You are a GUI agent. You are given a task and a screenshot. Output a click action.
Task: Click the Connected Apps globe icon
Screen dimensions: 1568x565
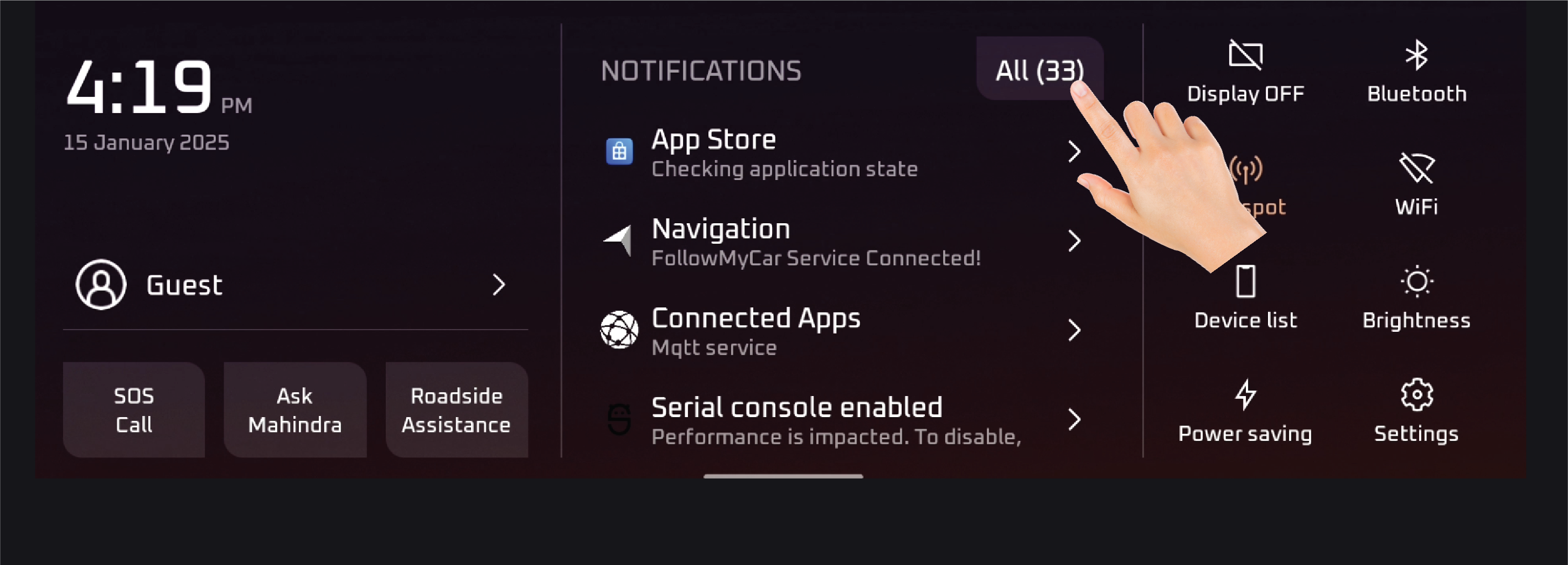click(x=619, y=330)
